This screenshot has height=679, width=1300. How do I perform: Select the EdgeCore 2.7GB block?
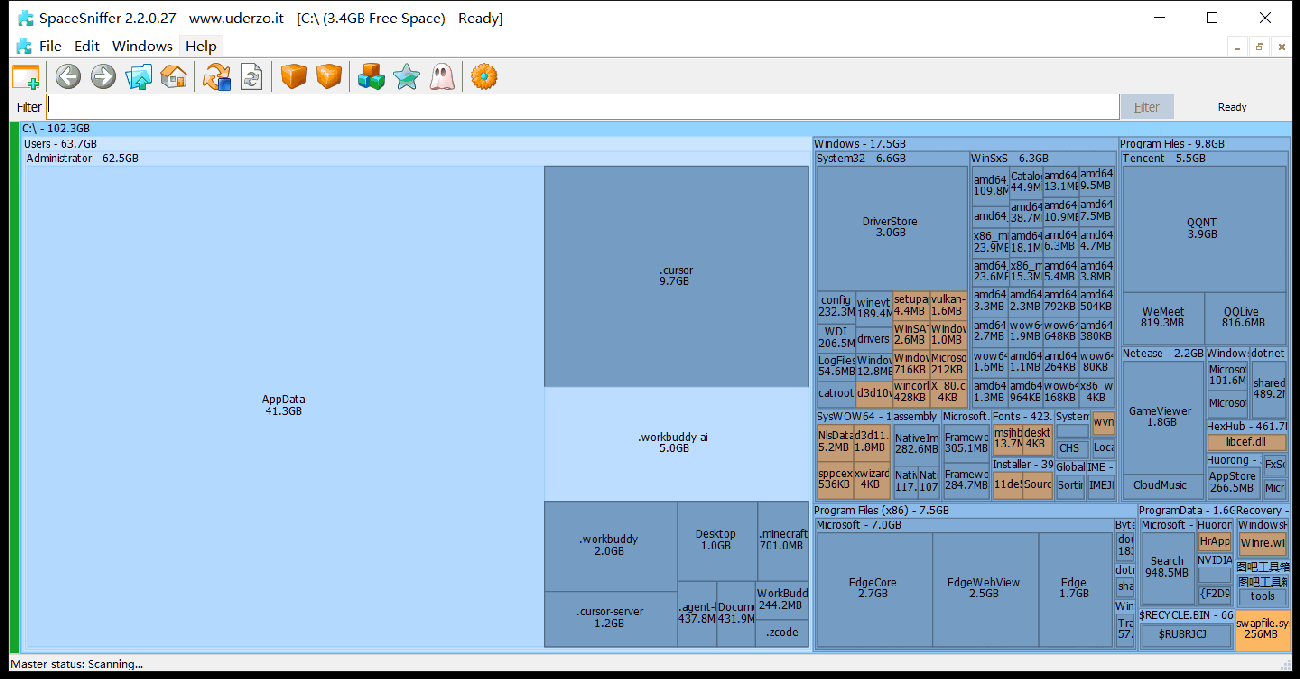point(873,588)
